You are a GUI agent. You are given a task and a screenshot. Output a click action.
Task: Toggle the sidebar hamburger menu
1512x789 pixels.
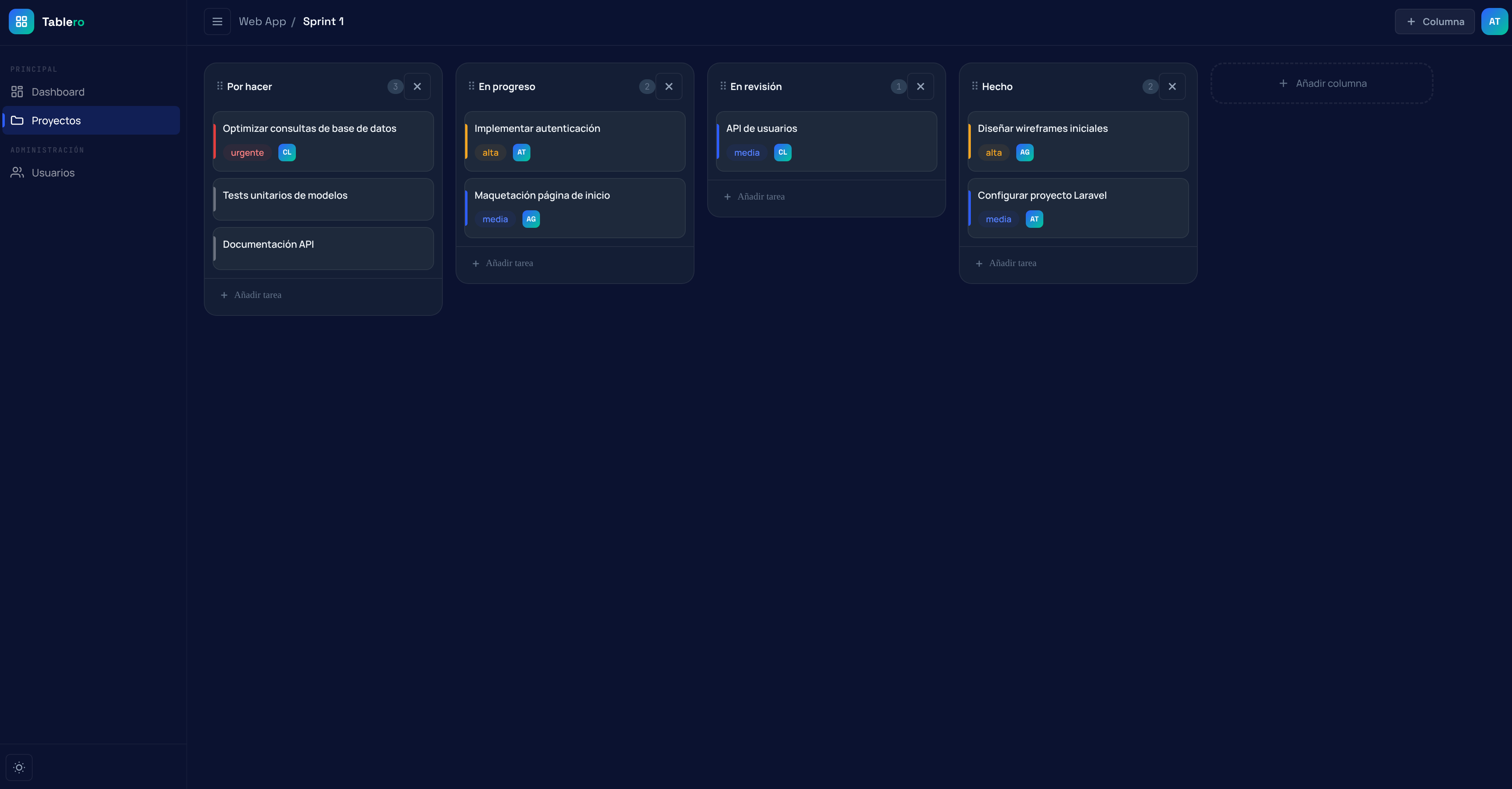click(217, 22)
